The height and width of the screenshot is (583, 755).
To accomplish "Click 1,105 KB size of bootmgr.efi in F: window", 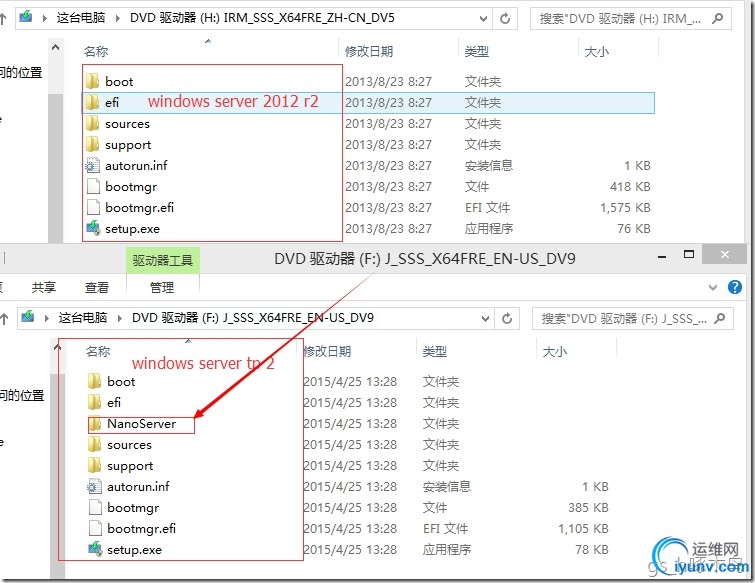I will (x=583, y=529).
